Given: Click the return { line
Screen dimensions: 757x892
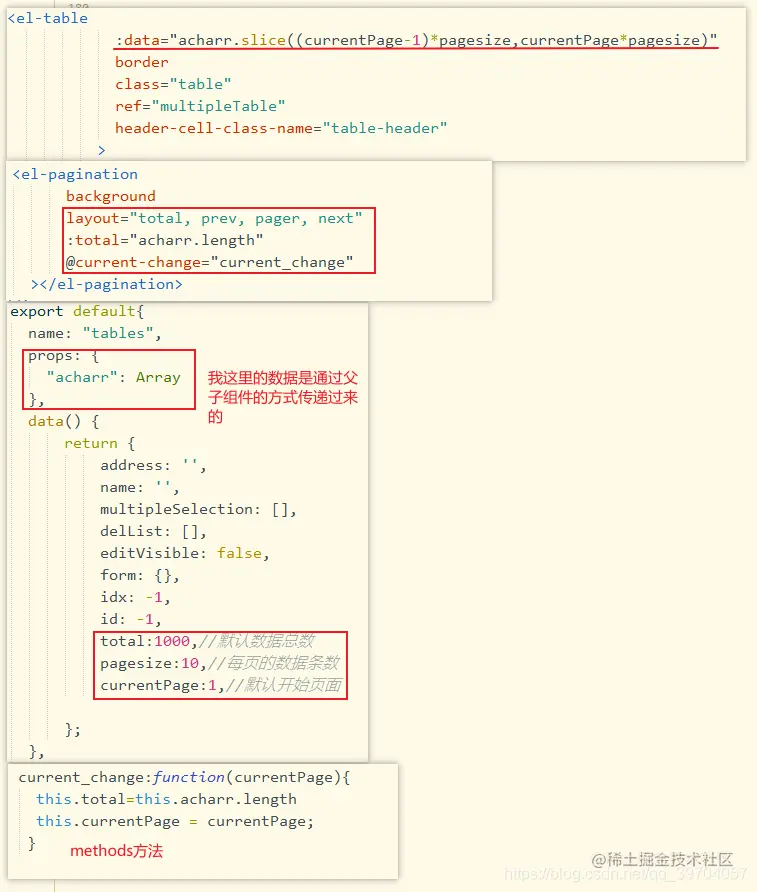Looking at the screenshot, I should pos(100,444).
